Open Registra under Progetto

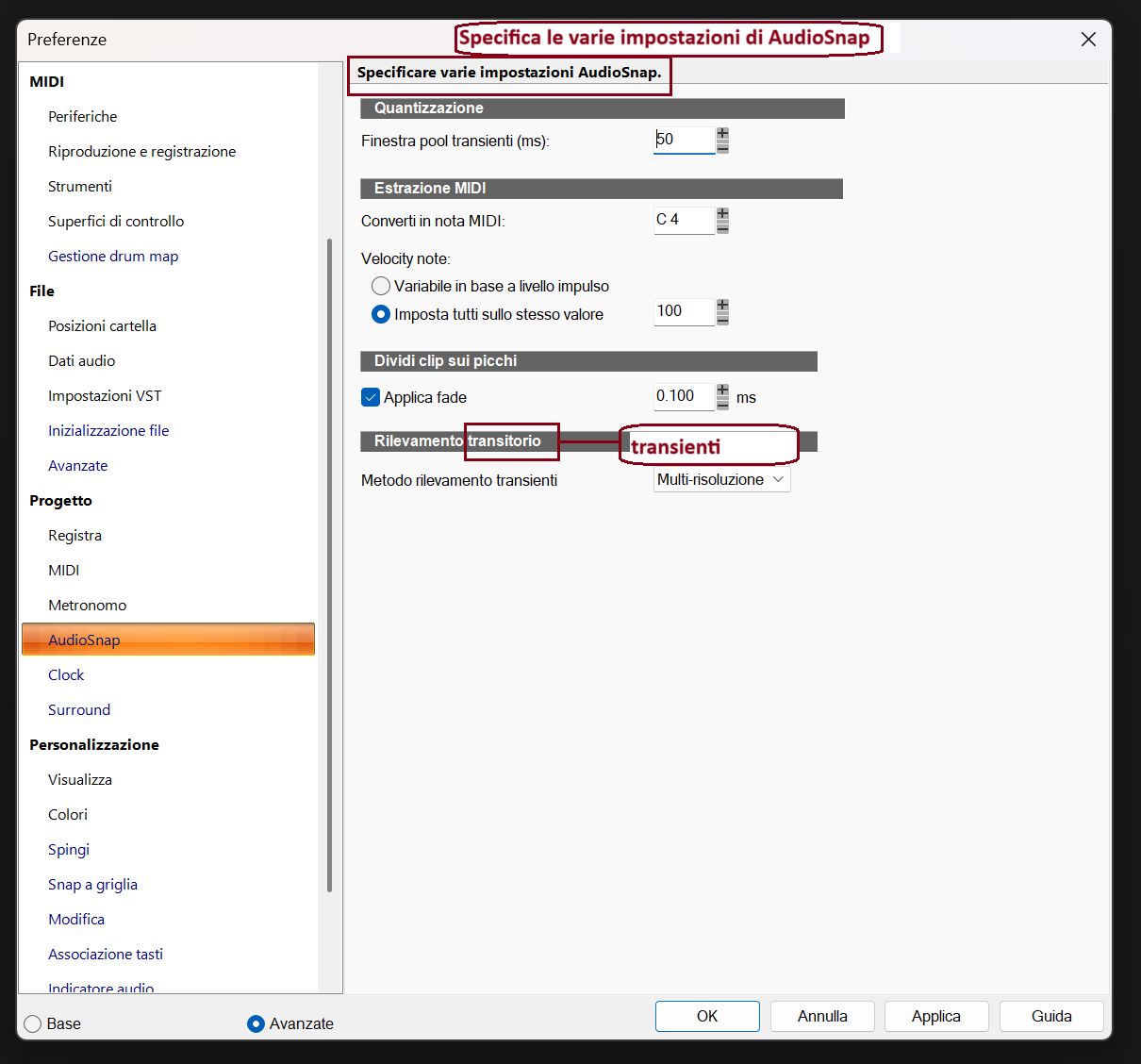[x=74, y=535]
